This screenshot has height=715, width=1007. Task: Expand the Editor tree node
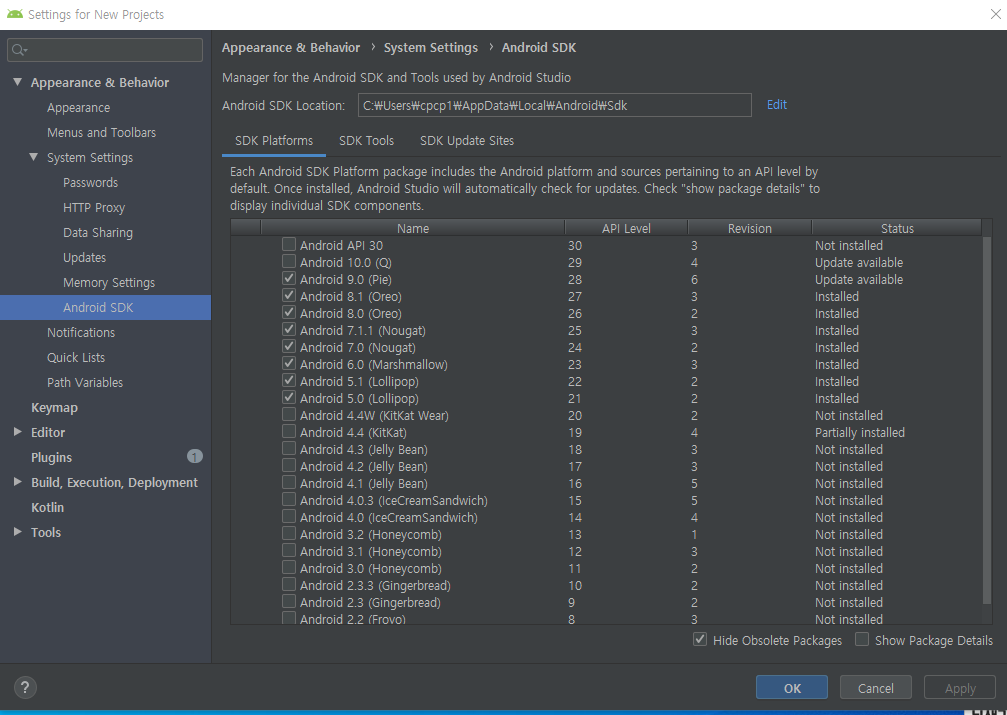pyautogui.click(x=18, y=432)
